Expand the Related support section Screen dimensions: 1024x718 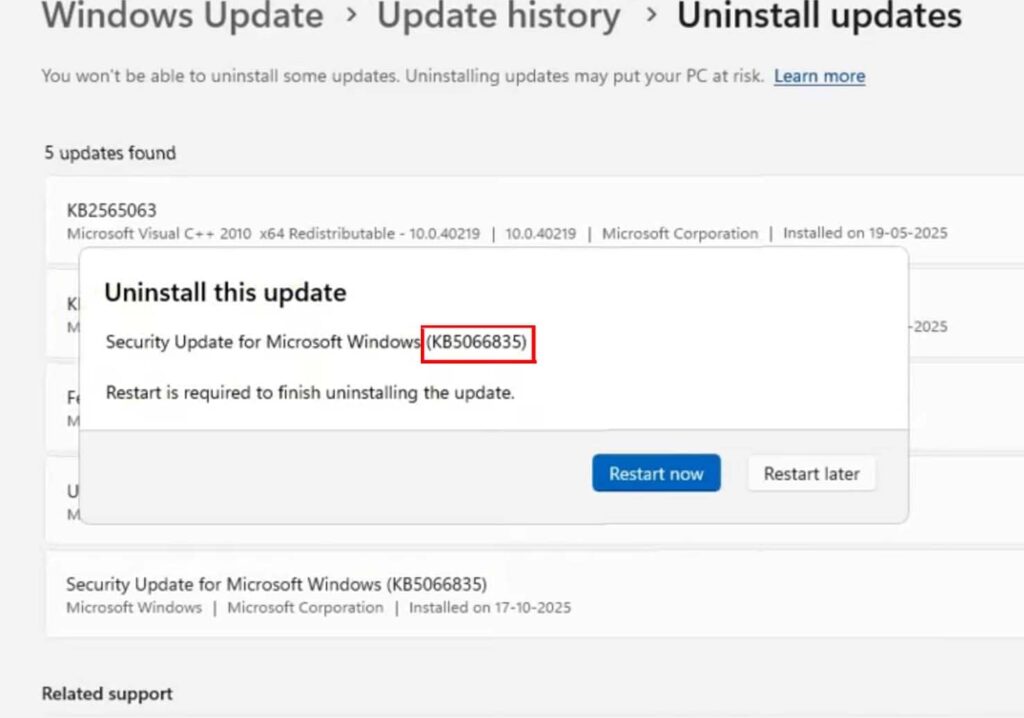[x=106, y=693]
